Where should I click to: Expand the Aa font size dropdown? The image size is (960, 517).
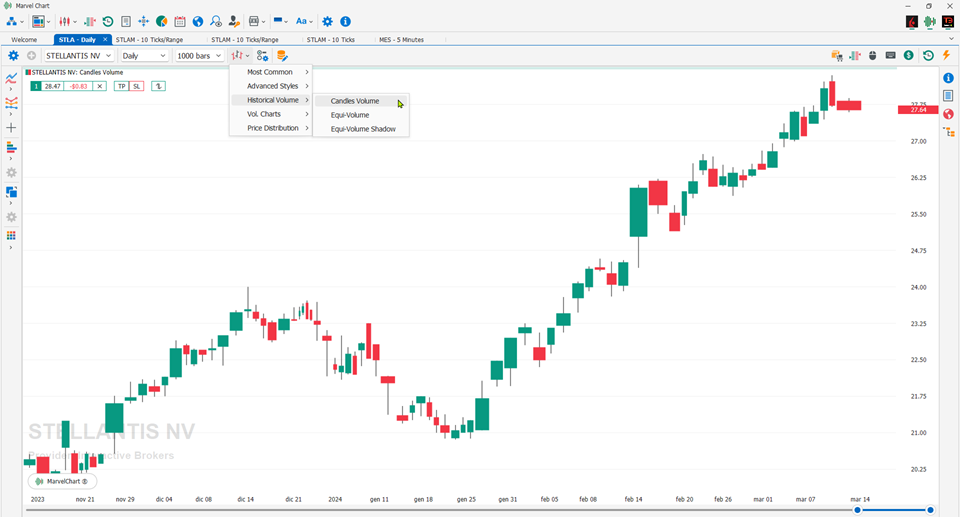coord(304,21)
